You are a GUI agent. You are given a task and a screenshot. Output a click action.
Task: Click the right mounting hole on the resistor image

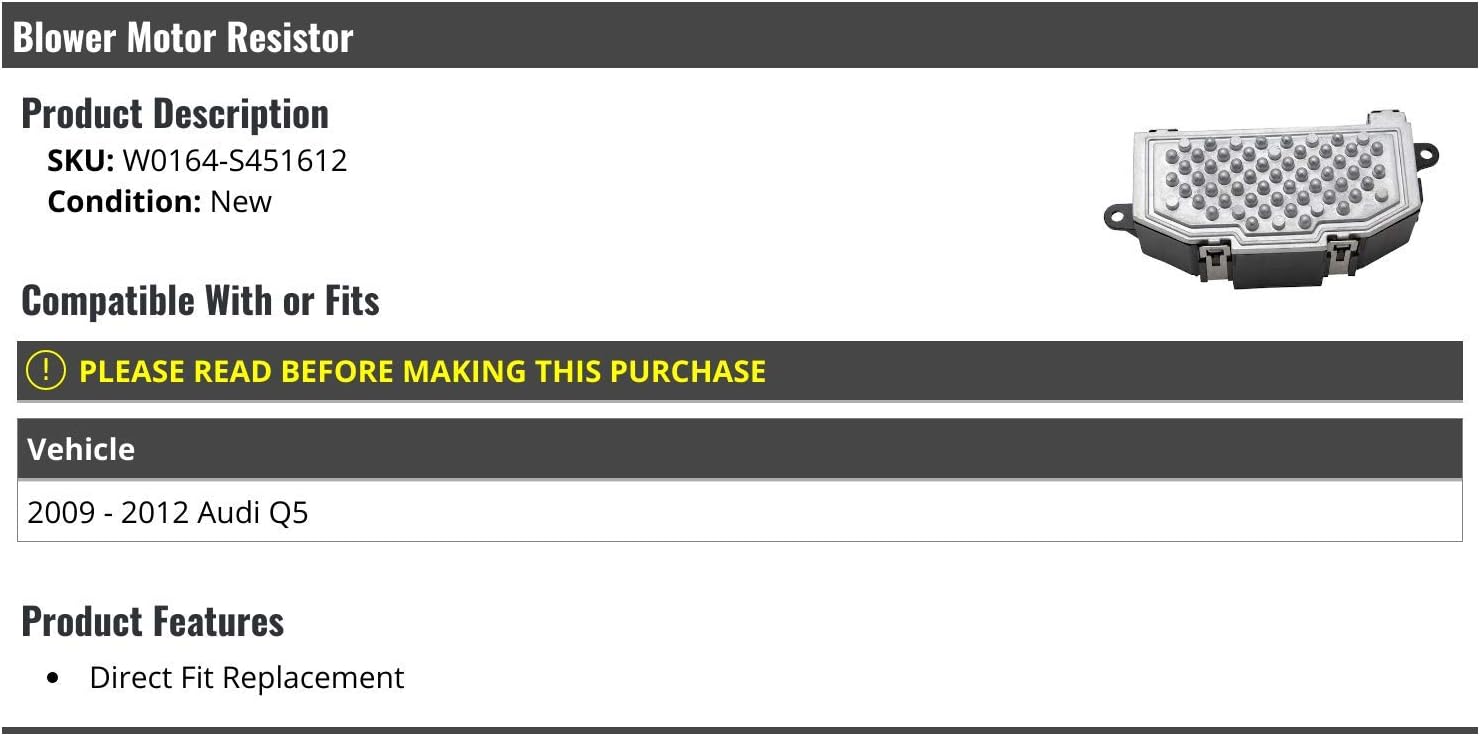point(1424,157)
